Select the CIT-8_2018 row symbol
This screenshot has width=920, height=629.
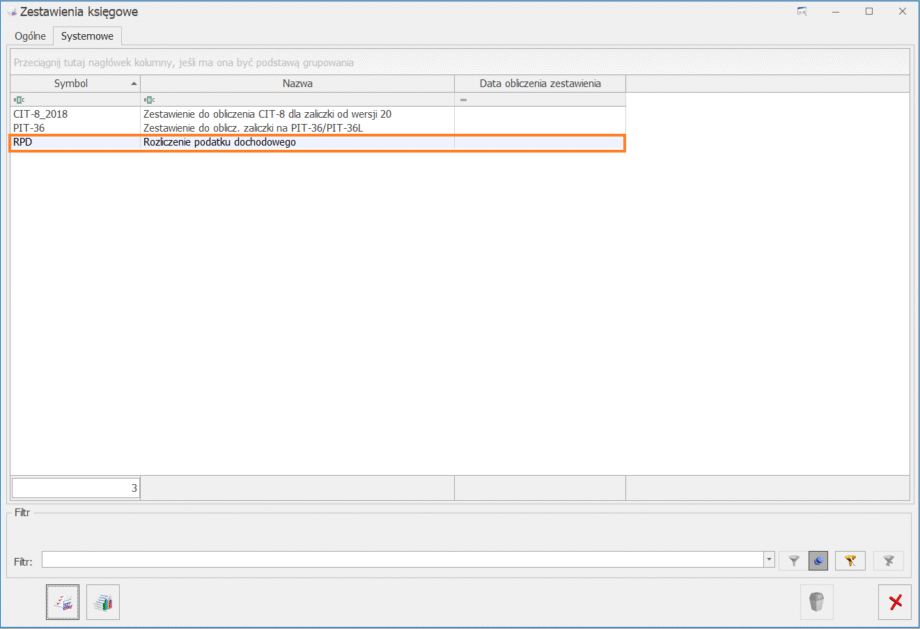click(x=40, y=114)
